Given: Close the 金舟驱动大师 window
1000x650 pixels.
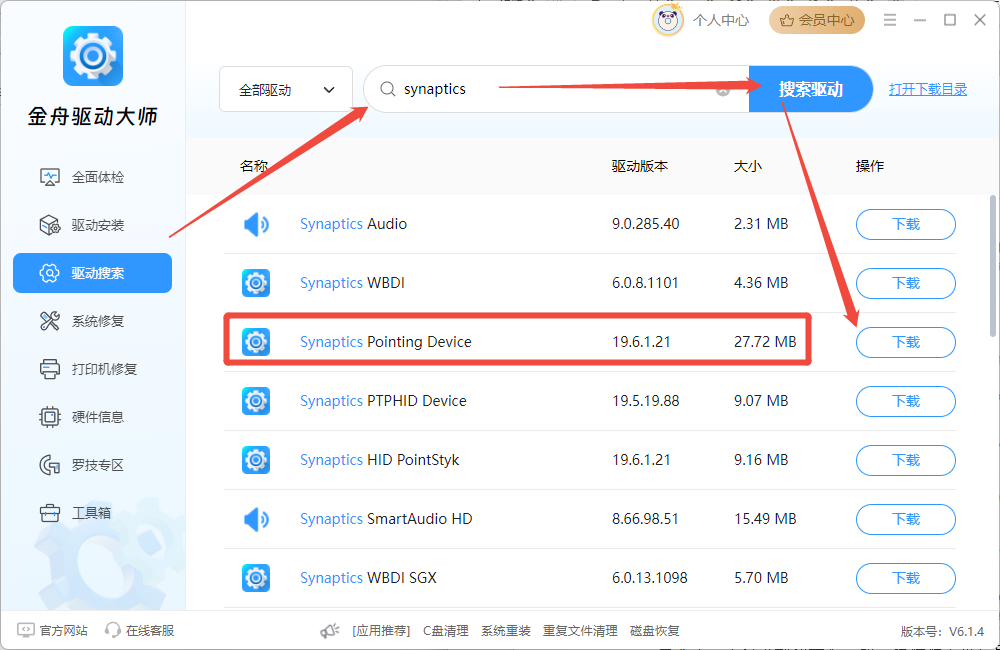Looking at the screenshot, I should [x=980, y=20].
